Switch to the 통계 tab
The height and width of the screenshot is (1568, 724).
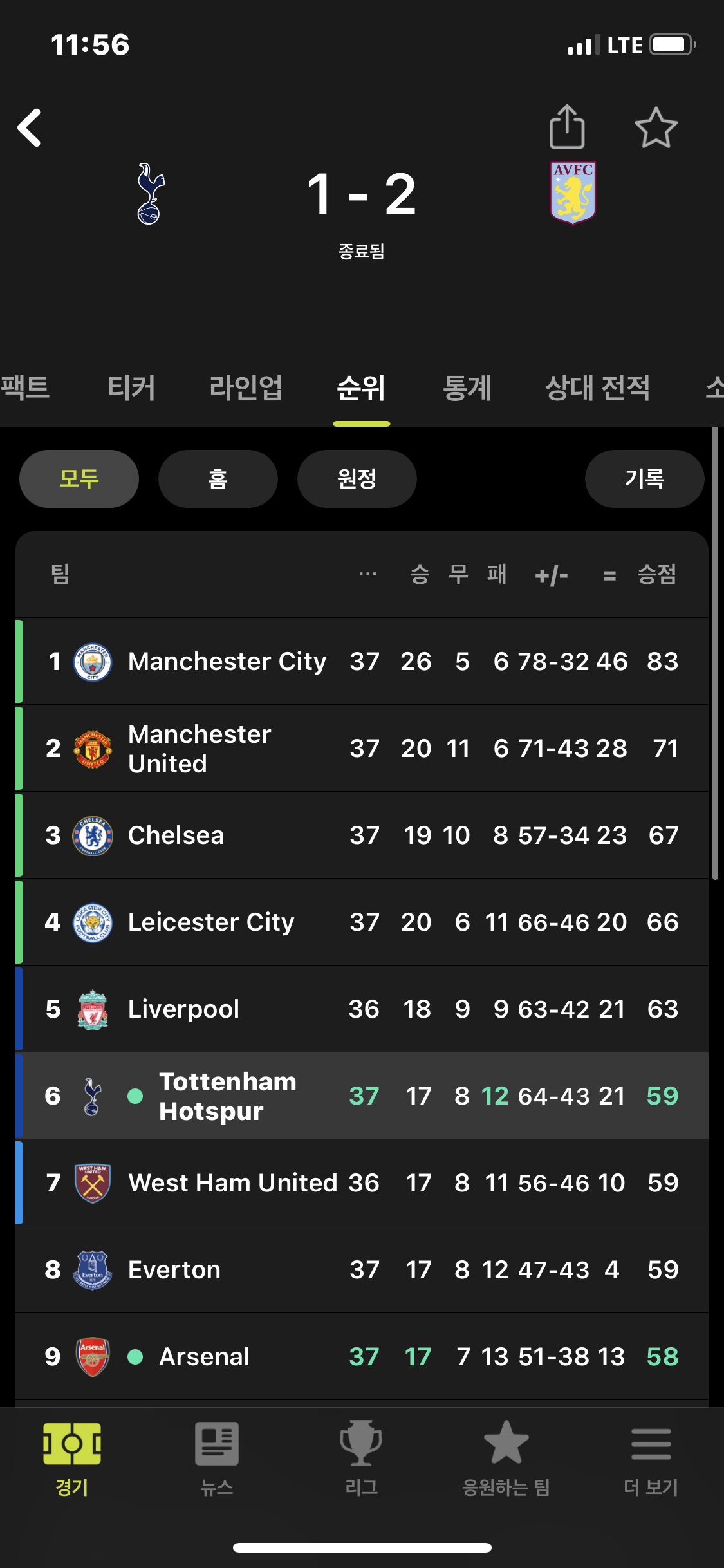[x=467, y=387]
